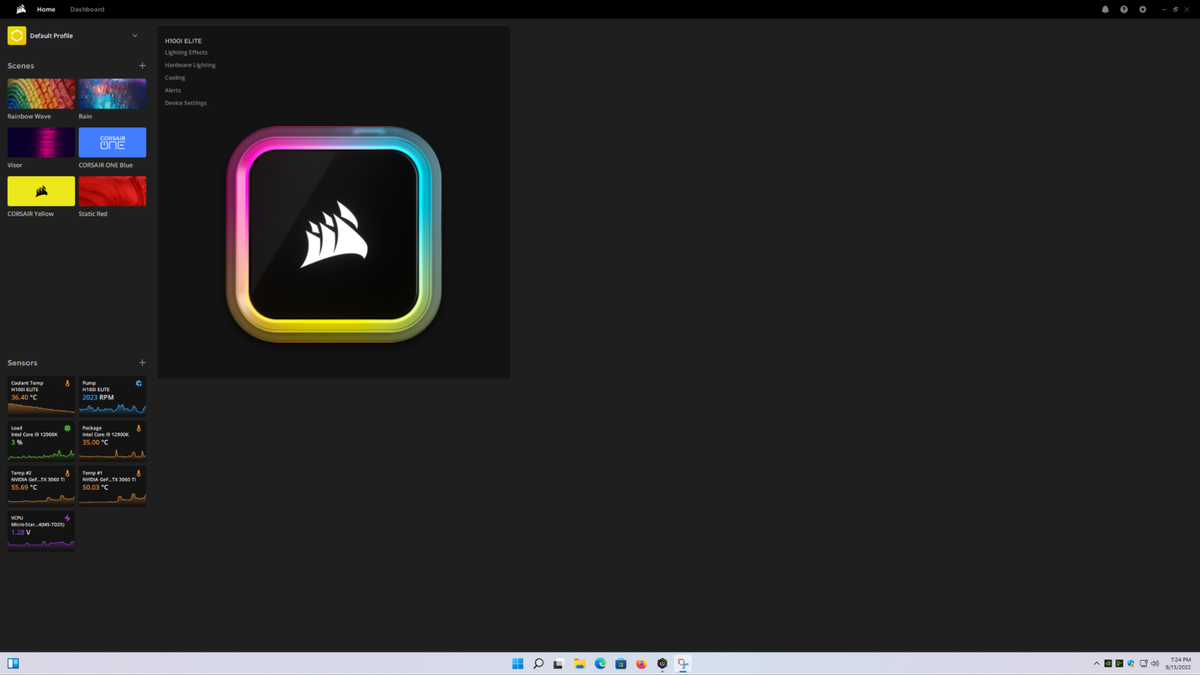
Task: Open the Windows Start menu
Action: click(518, 664)
